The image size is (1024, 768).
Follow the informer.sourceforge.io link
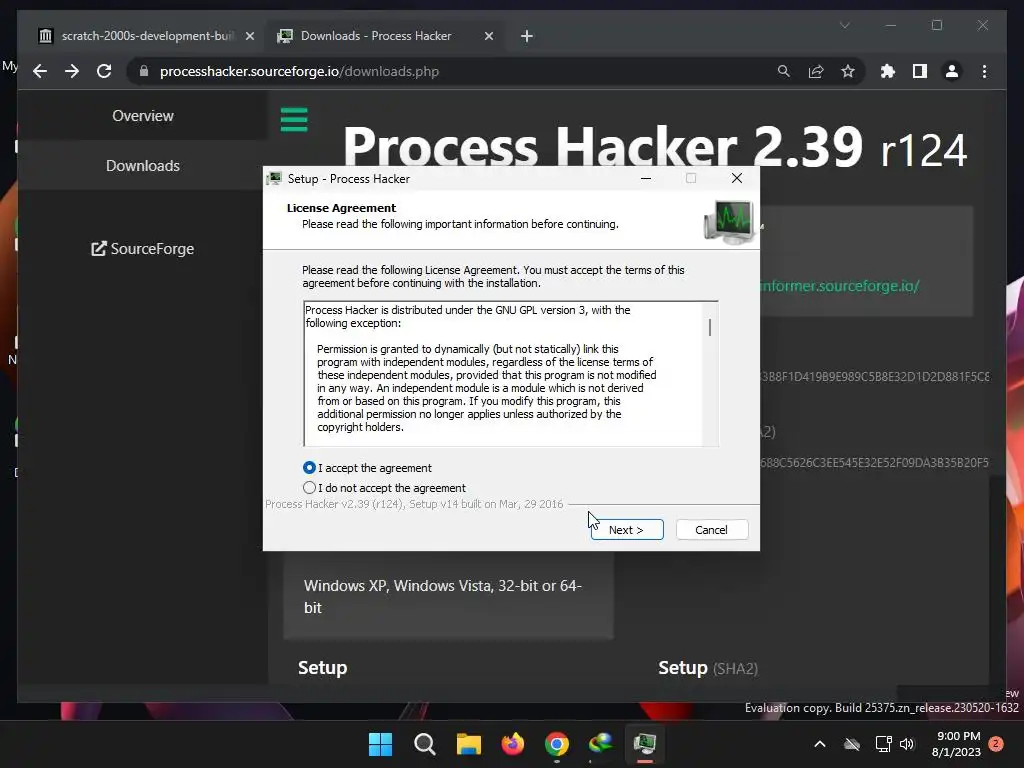pos(839,286)
